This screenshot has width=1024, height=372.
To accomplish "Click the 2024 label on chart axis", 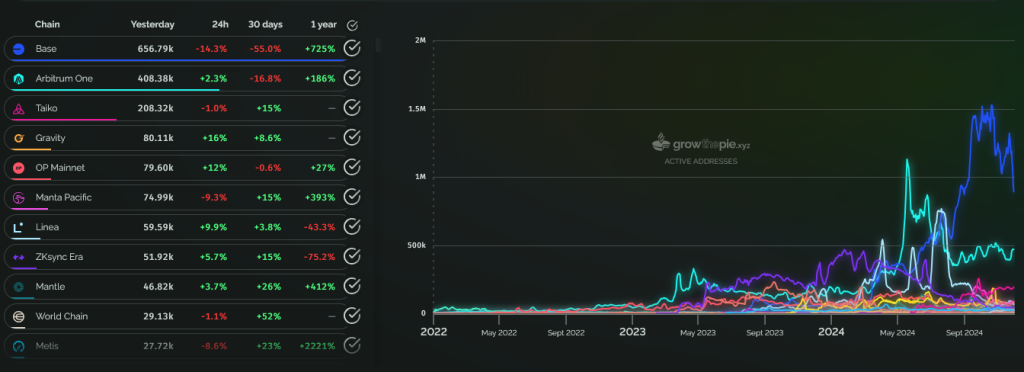I will click(x=831, y=332).
